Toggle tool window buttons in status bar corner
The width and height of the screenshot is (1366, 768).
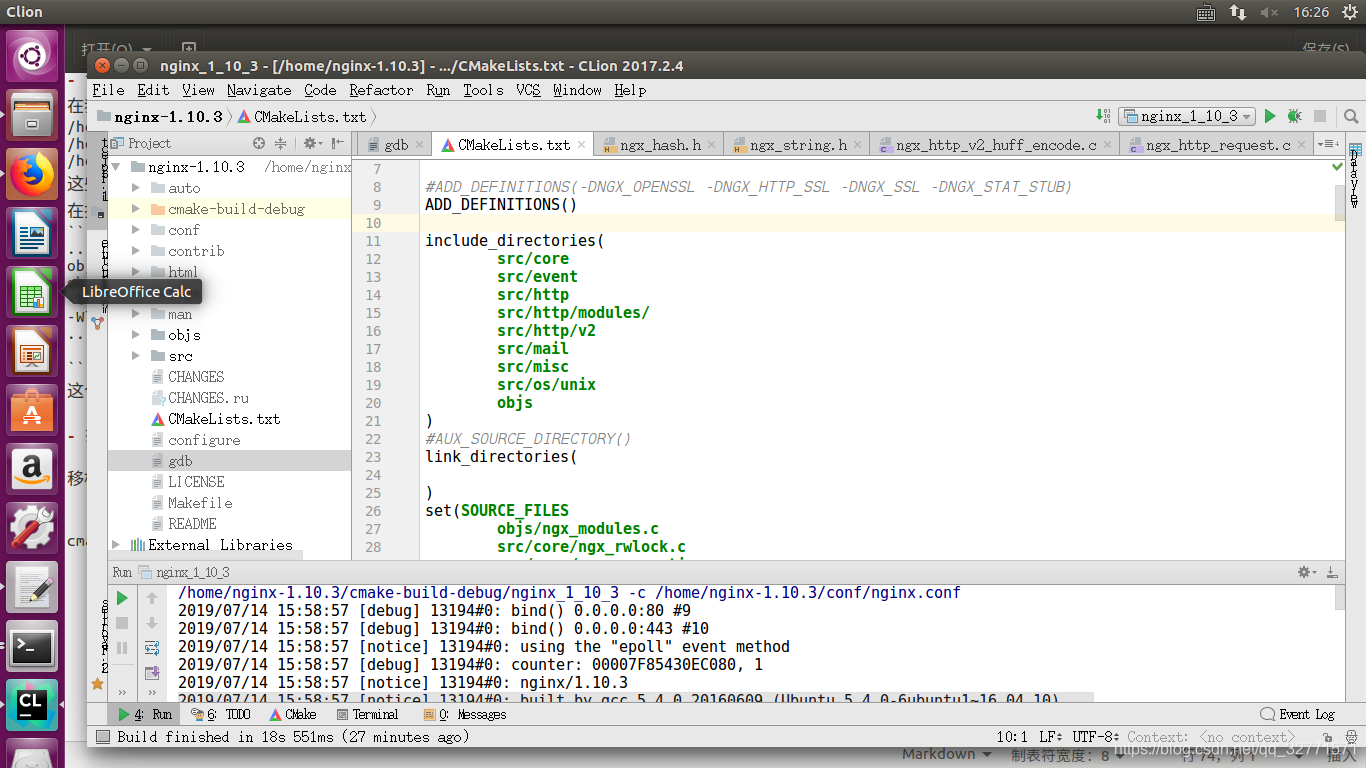point(102,737)
